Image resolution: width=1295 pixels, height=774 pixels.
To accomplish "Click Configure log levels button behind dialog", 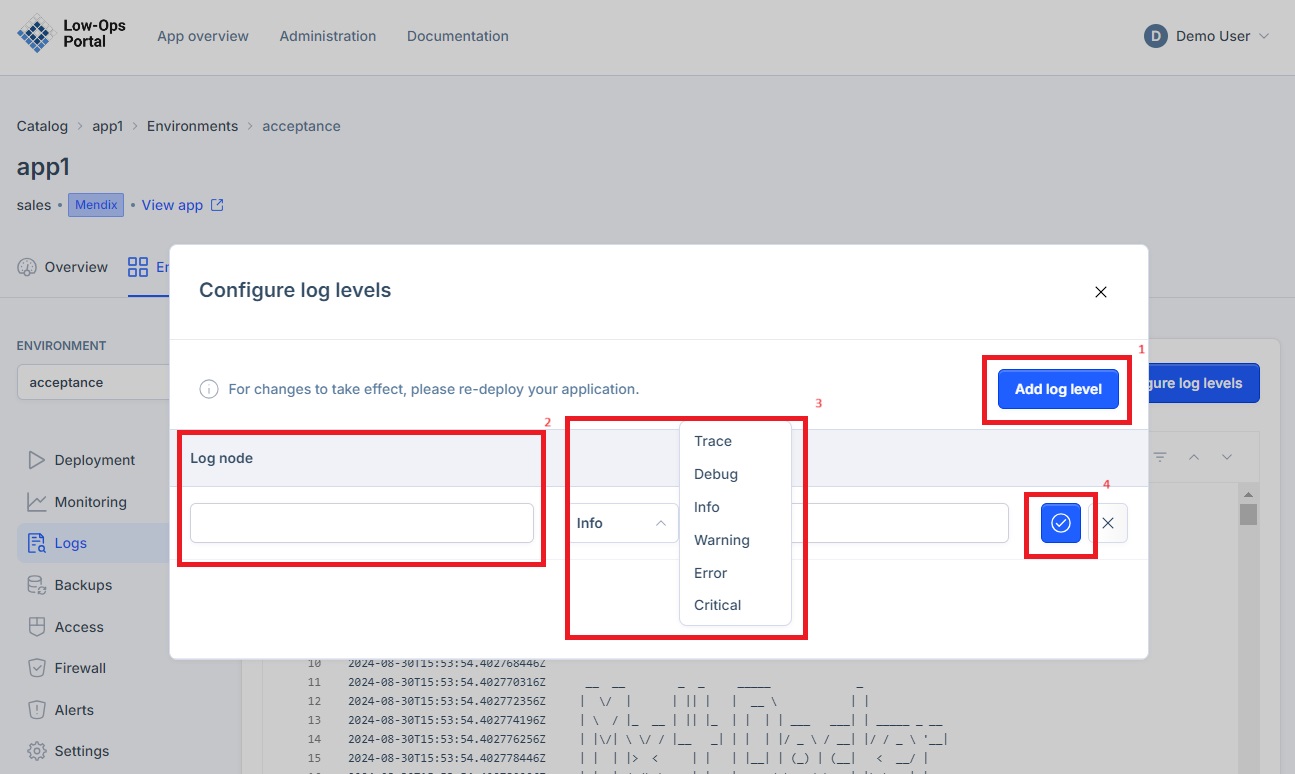I will (1203, 383).
